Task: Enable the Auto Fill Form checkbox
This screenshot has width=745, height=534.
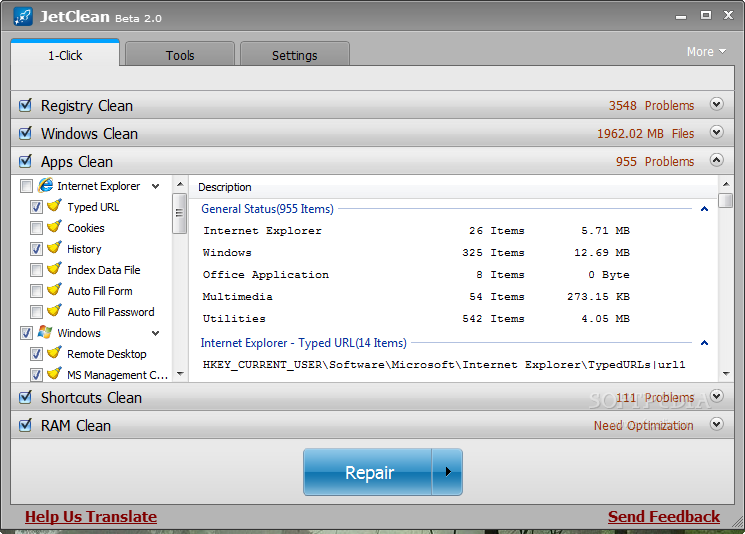Action: [x=36, y=291]
